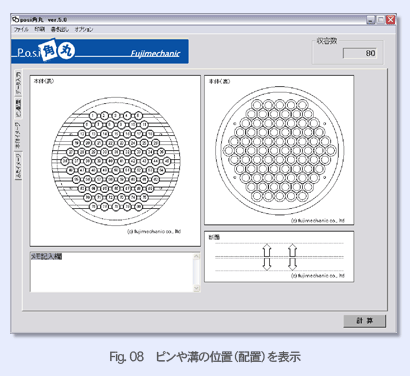
Task: Click the app icon in title bar
Action: tap(16, 20)
